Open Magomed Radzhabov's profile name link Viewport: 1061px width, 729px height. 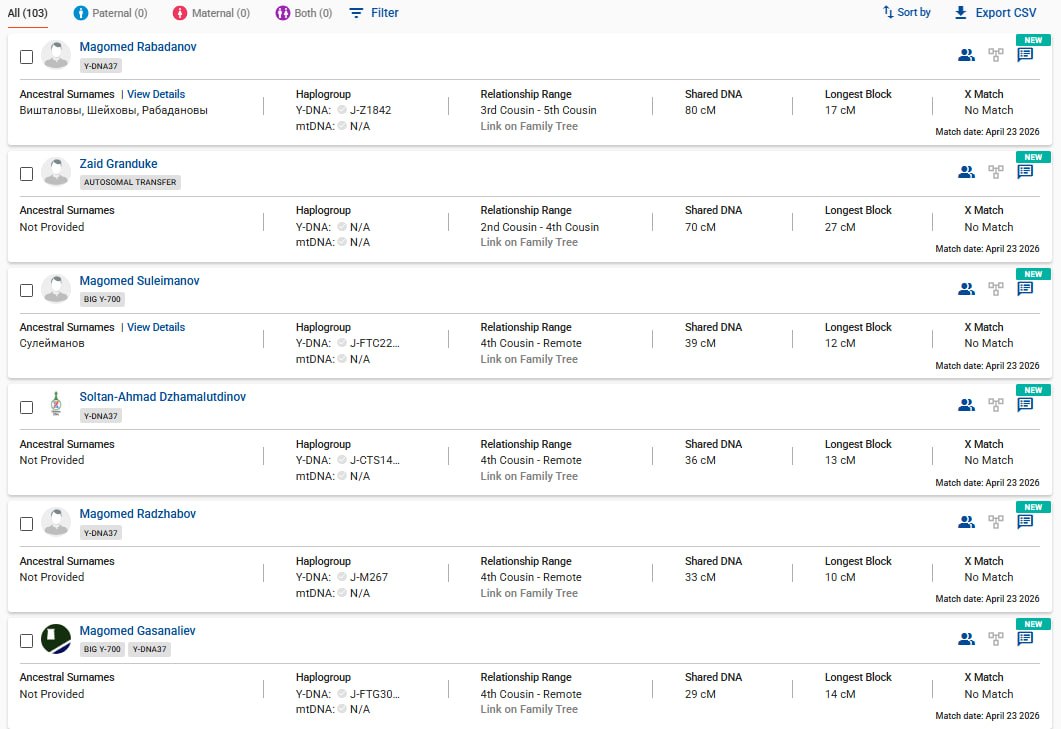[137, 514]
